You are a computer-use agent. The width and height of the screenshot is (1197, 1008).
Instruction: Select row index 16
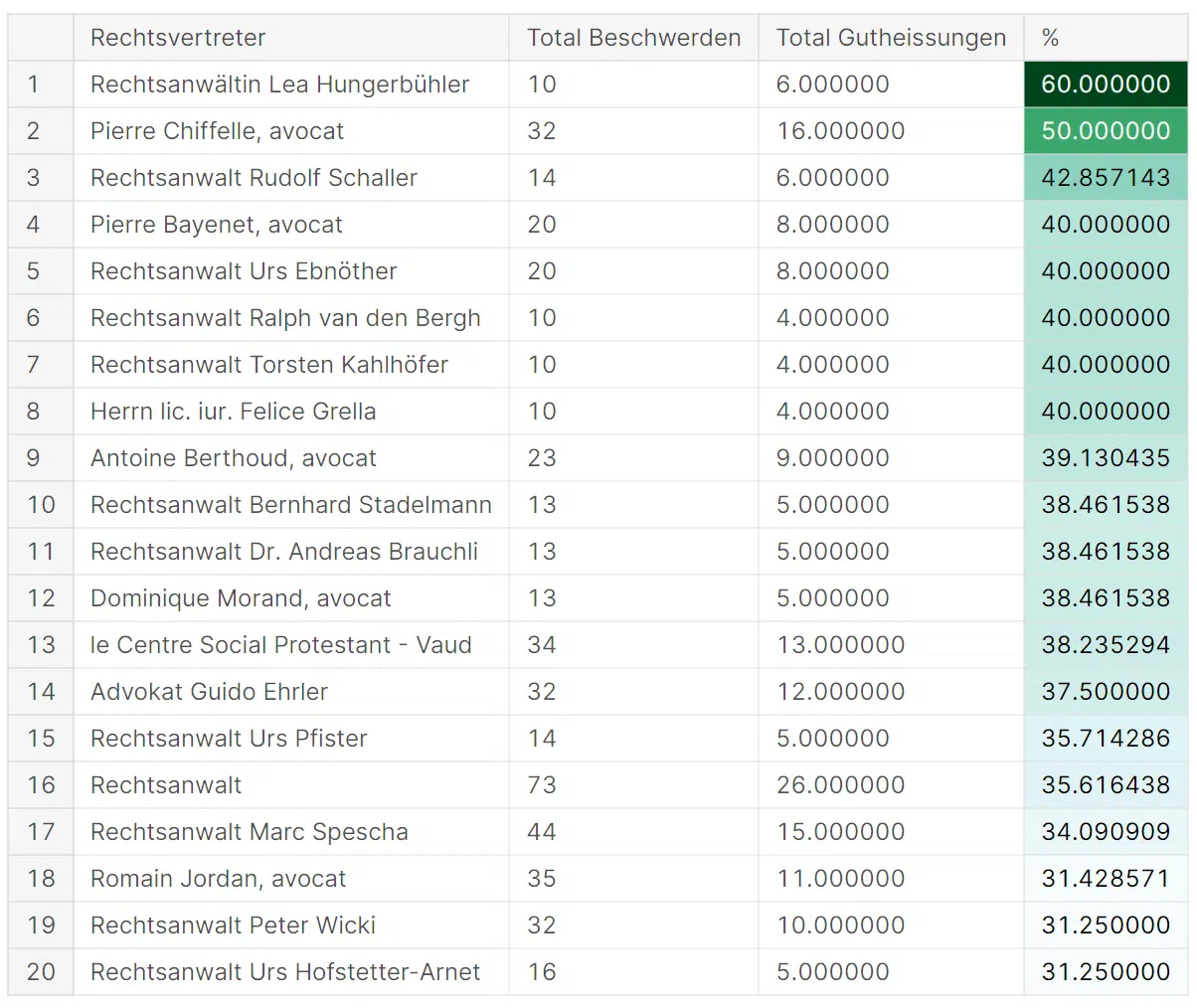click(41, 785)
